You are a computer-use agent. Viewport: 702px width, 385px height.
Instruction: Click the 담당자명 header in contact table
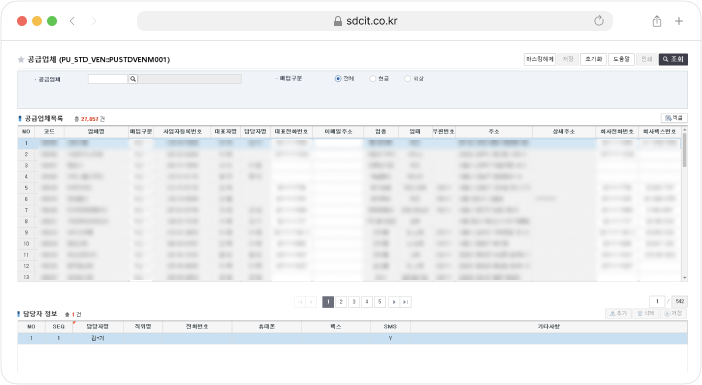tap(97, 327)
